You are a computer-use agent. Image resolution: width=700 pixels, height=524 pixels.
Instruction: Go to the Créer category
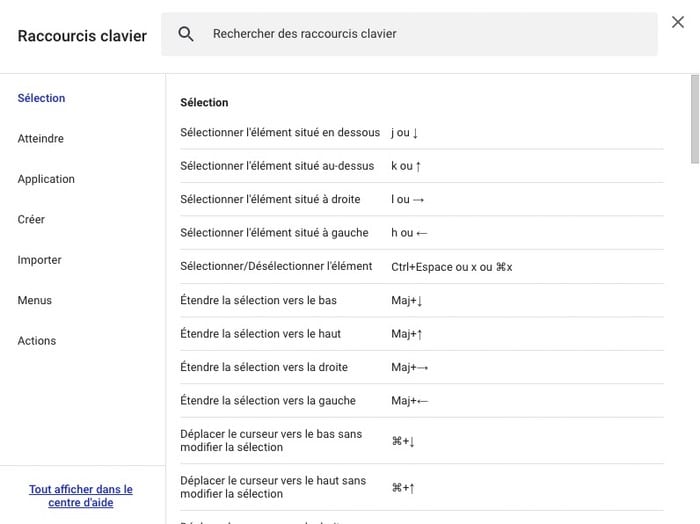click(x=31, y=219)
